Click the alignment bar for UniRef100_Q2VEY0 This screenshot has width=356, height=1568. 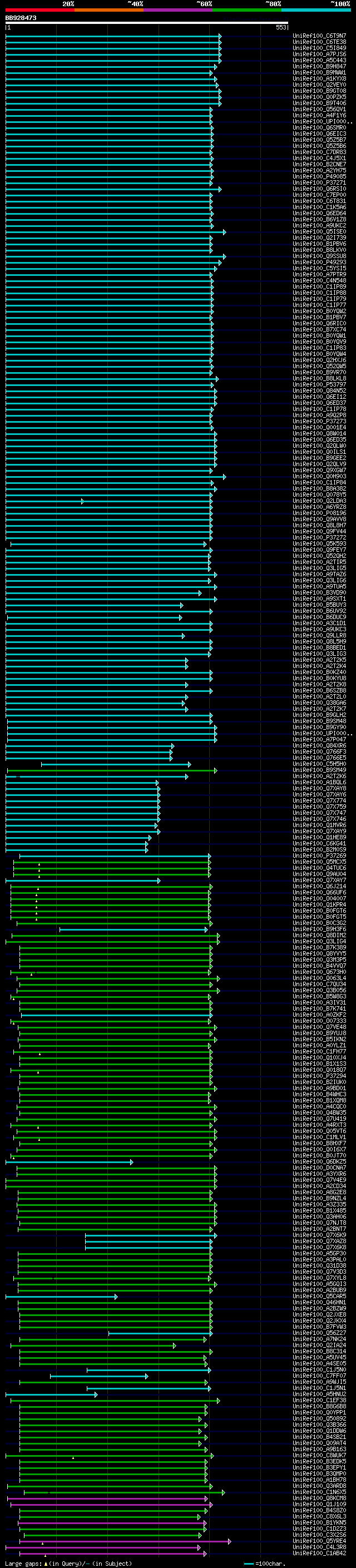[111, 85]
